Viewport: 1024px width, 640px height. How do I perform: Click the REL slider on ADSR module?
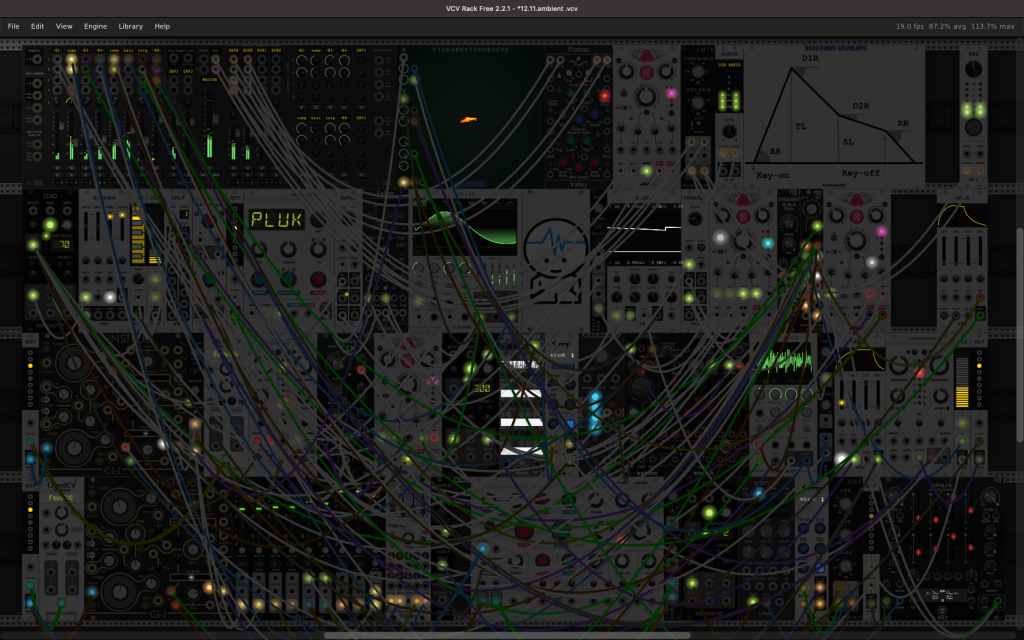pyautogui.click(x=980, y=251)
